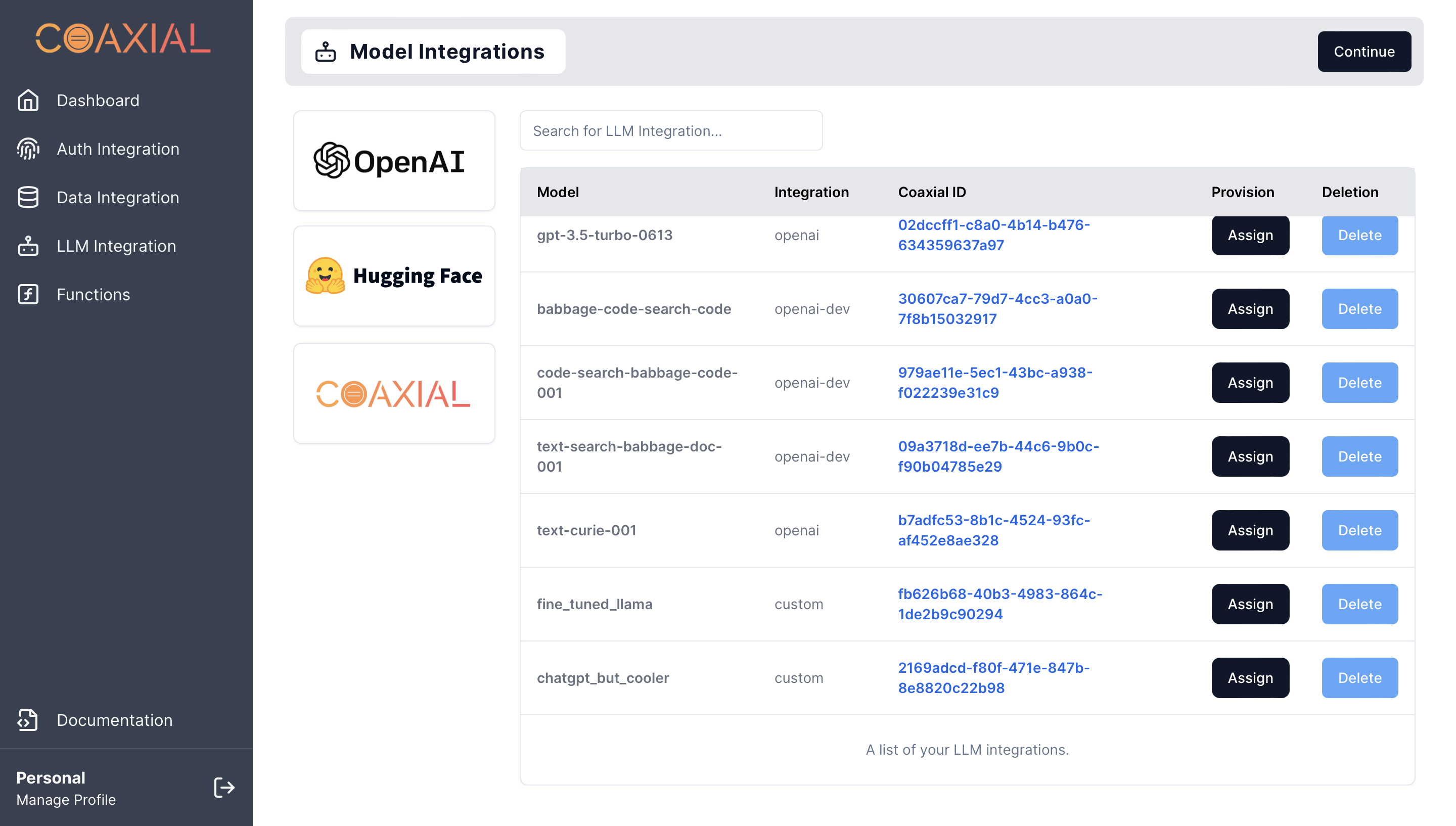Open the Functions menu item
The height and width of the screenshot is (826, 1456).
click(x=94, y=294)
